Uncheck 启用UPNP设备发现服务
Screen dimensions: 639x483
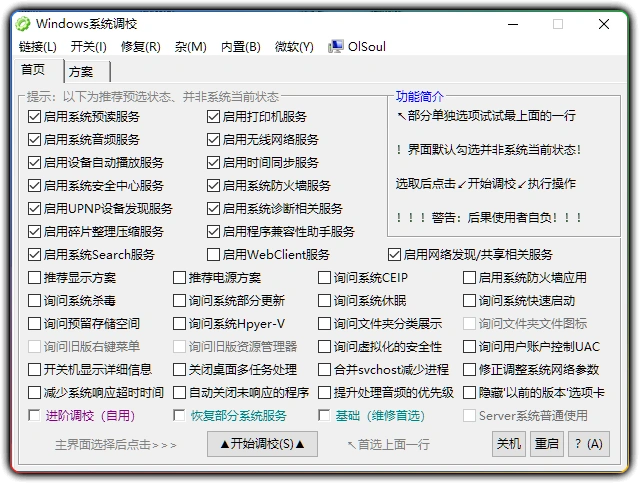(34, 209)
